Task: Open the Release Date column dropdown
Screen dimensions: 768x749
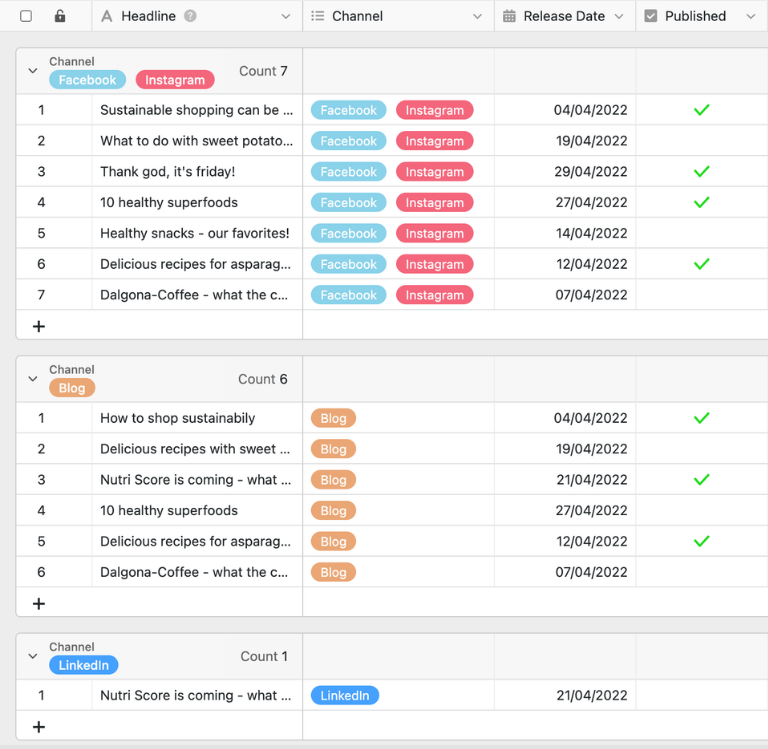Action: (x=618, y=16)
